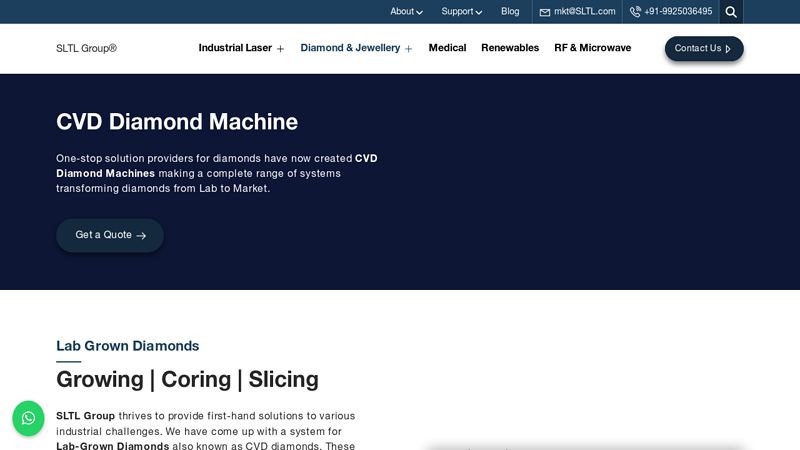Open the About dropdown
800x450 pixels.
pyautogui.click(x=406, y=12)
